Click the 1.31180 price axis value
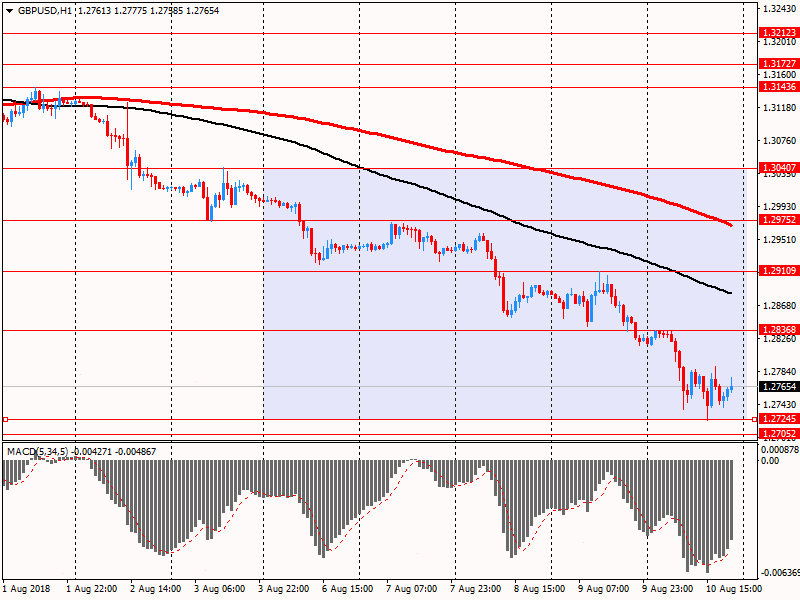The width and height of the screenshot is (800, 600). coord(780,108)
